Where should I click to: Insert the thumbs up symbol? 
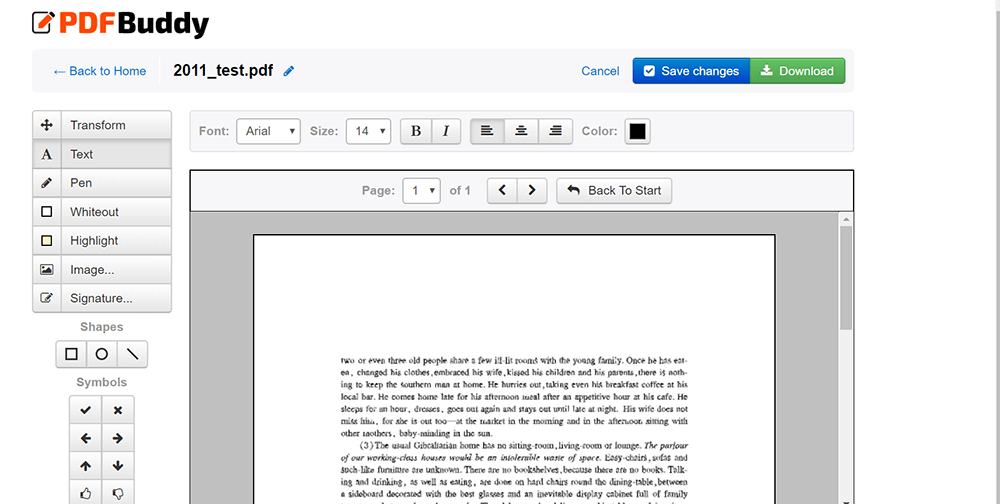coord(86,493)
